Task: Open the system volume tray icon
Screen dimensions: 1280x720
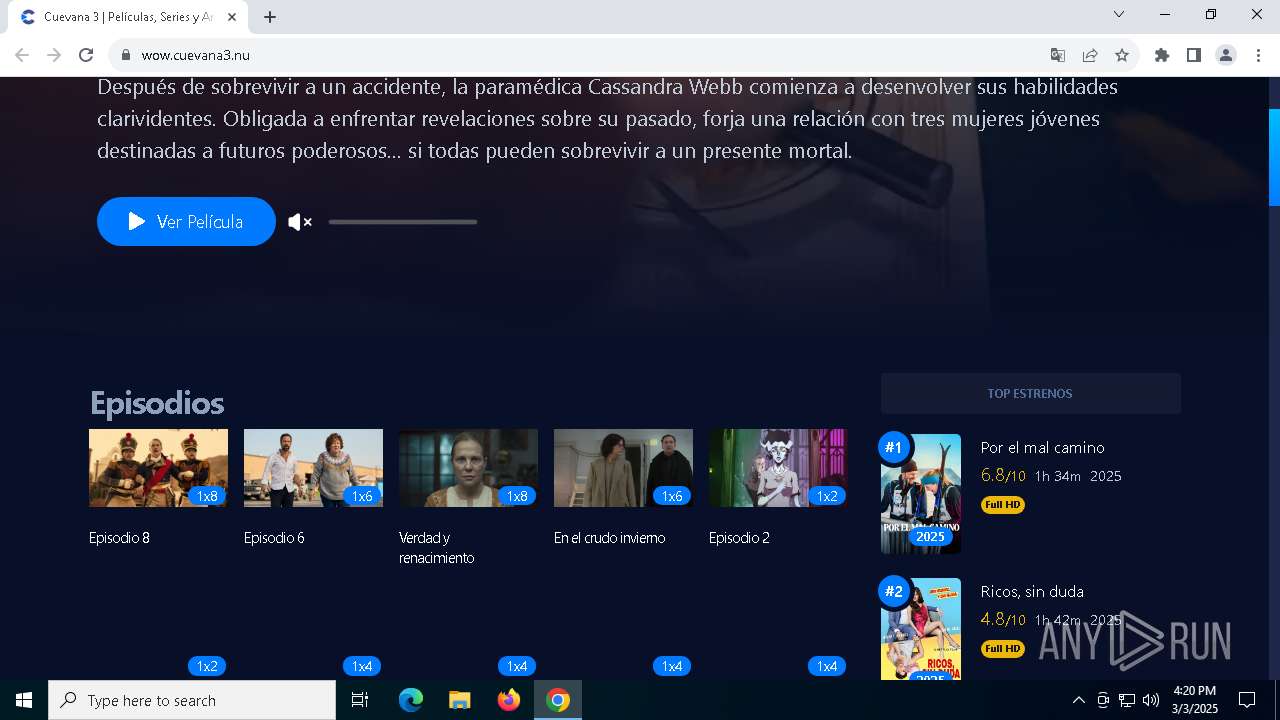Action: [1151, 700]
